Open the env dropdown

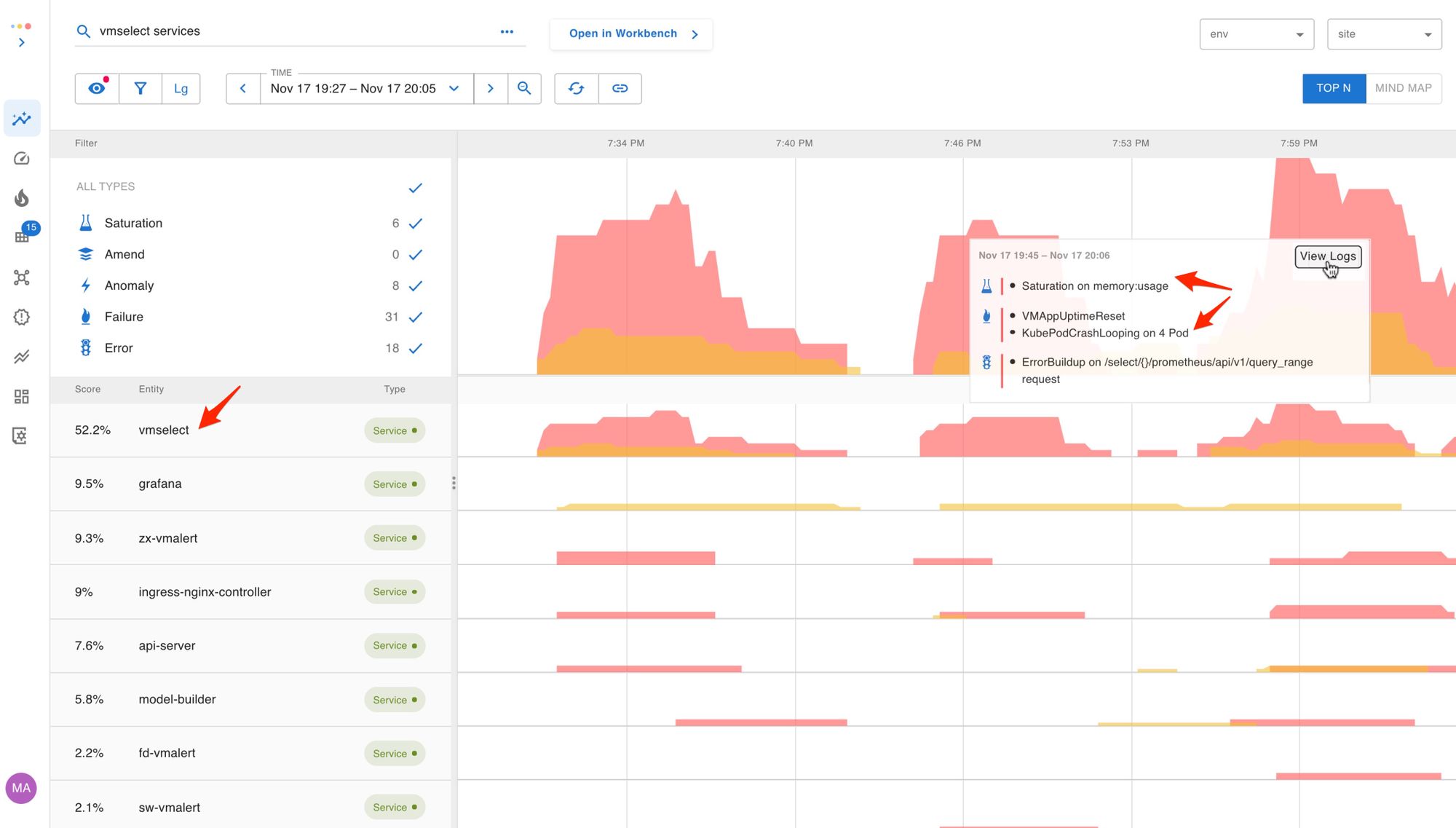(1257, 34)
